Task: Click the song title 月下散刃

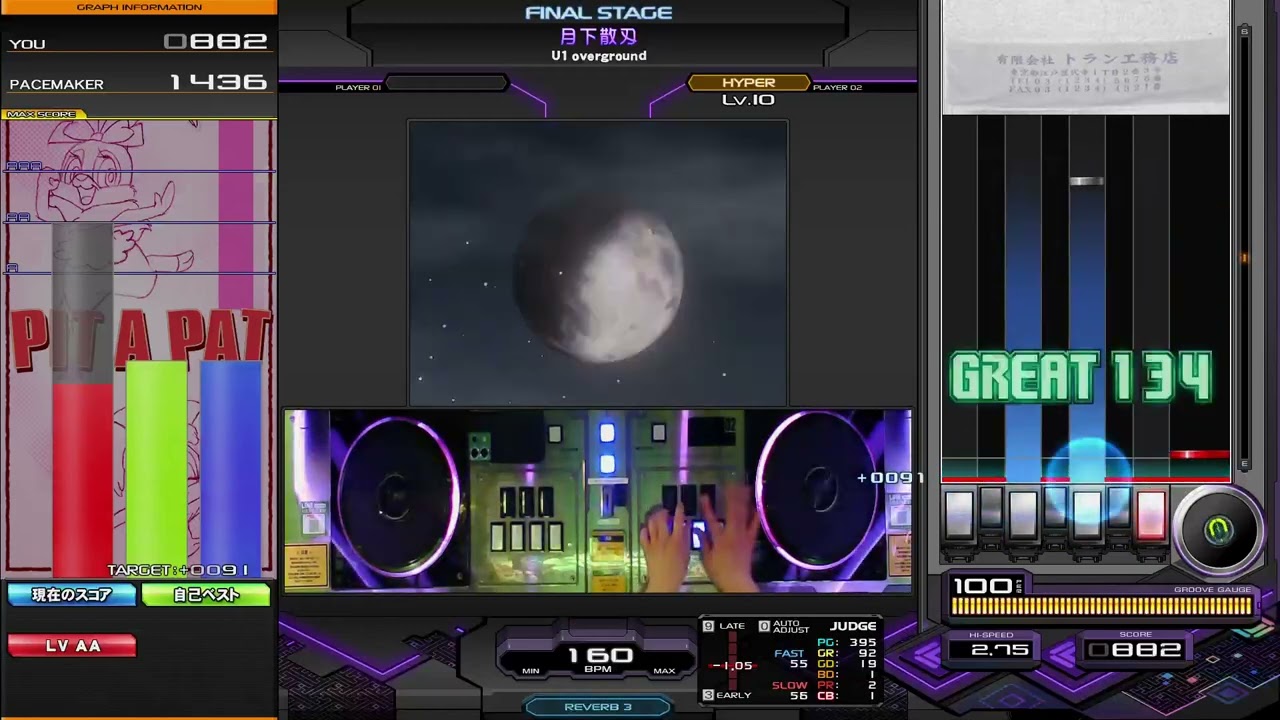Action: pyautogui.click(x=598, y=37)
